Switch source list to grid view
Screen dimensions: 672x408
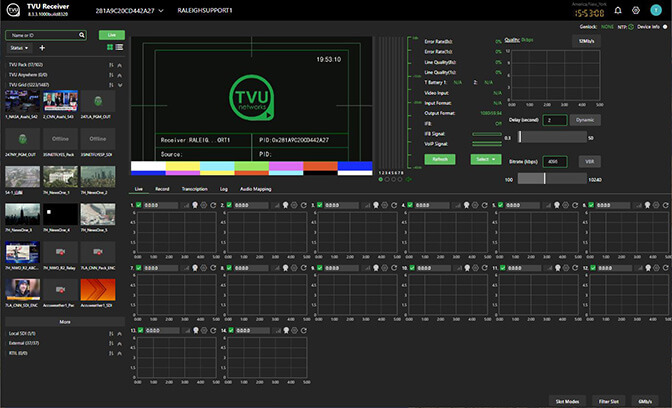point(110,47)
